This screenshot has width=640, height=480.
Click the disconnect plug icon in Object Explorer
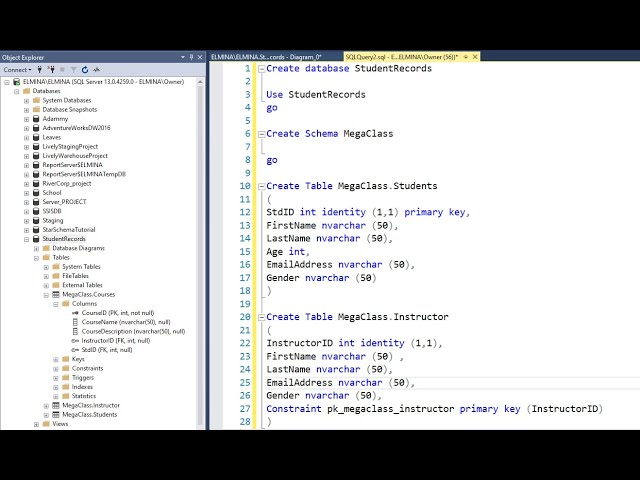click(51, 70)
